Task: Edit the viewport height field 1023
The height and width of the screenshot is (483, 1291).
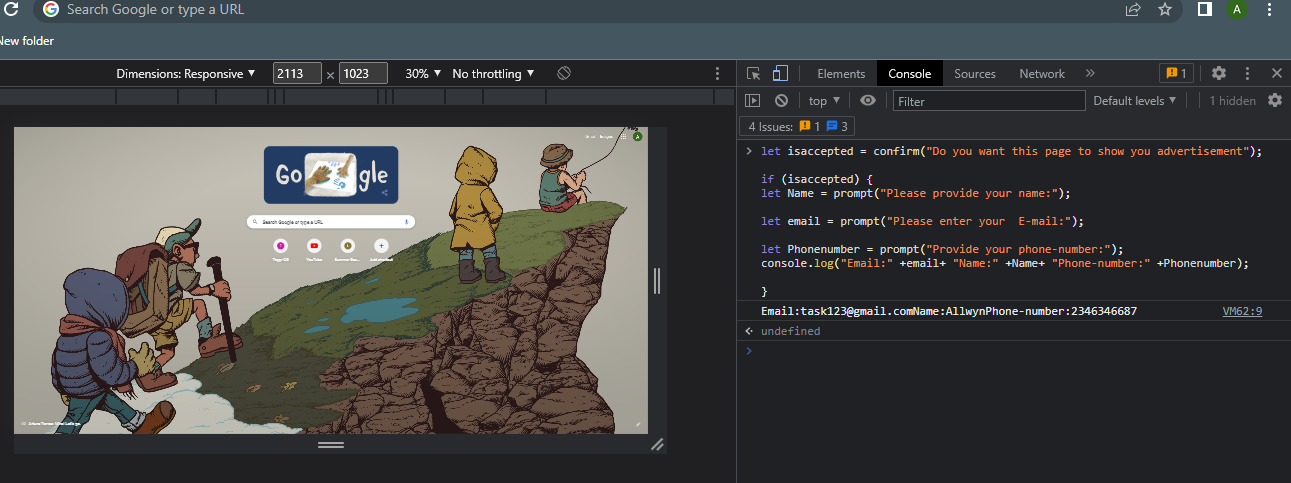Action: point(363,73)
